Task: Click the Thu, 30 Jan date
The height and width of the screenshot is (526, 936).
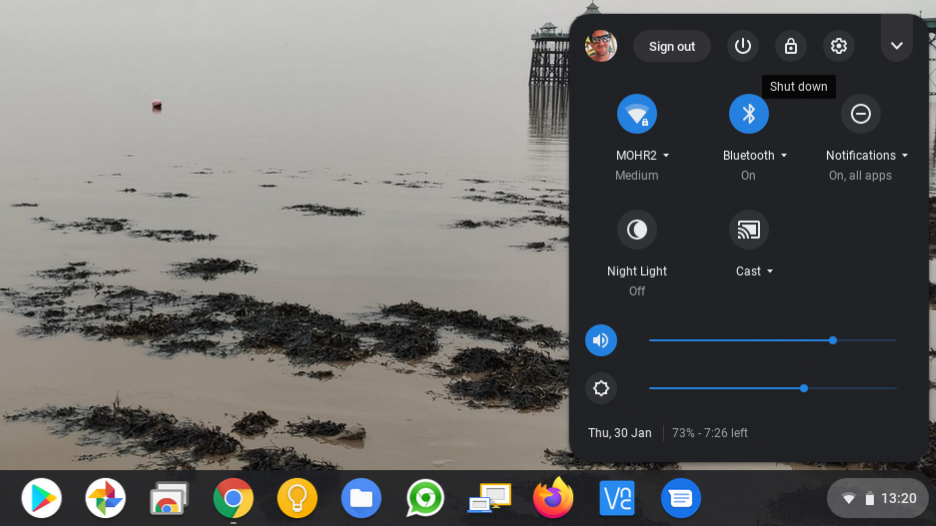Action: tap(620, 433)
